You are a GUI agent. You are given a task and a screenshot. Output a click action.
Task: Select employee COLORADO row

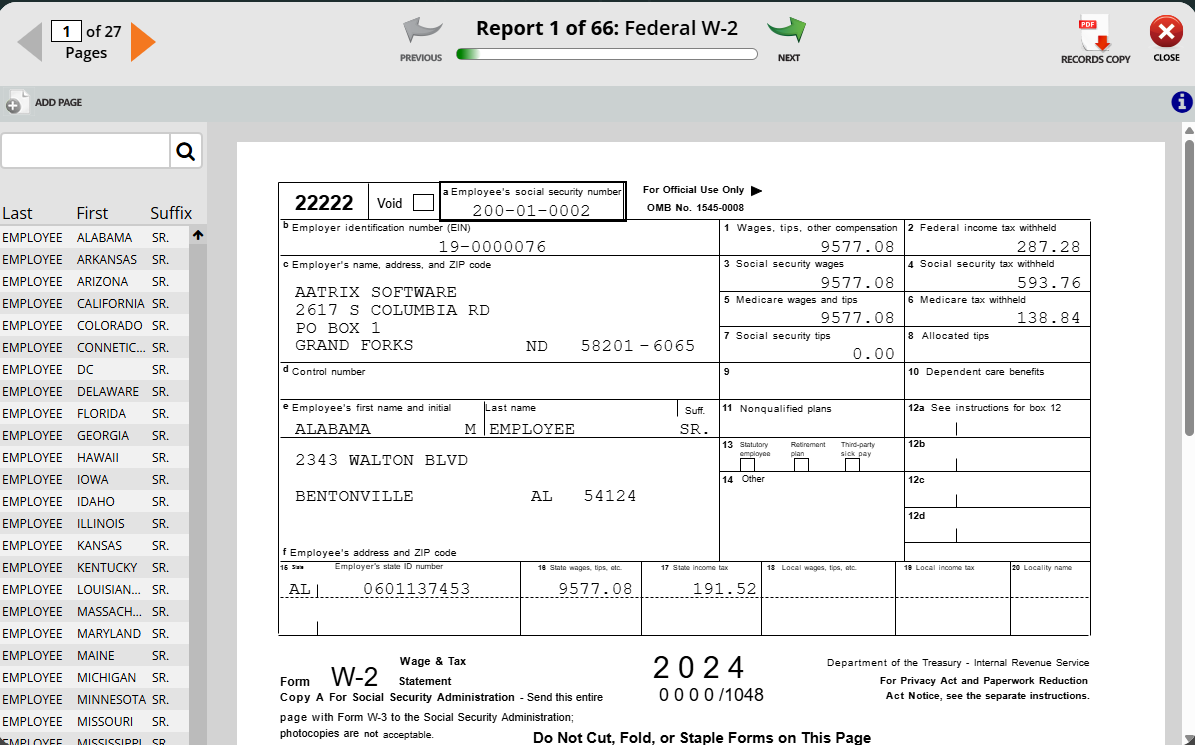(95, 326)
